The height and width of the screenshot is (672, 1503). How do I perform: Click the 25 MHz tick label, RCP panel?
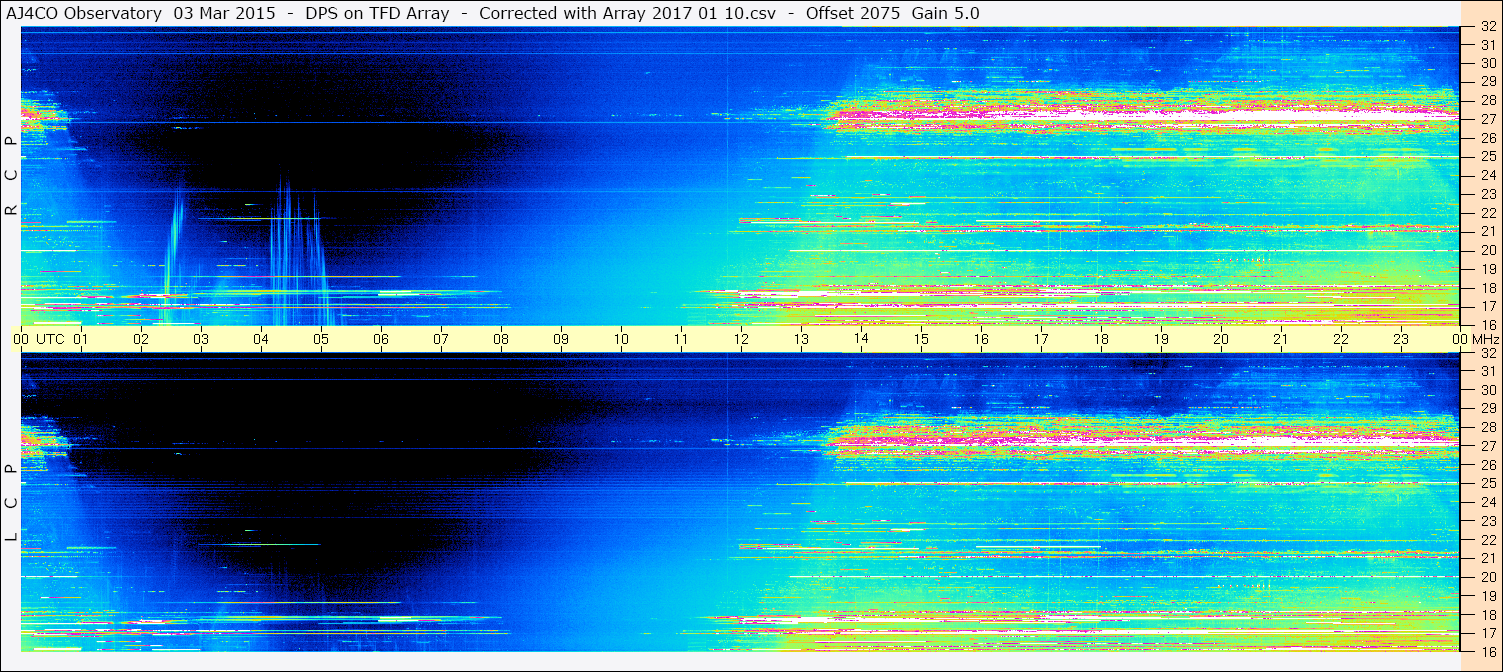pos(1487,156)
